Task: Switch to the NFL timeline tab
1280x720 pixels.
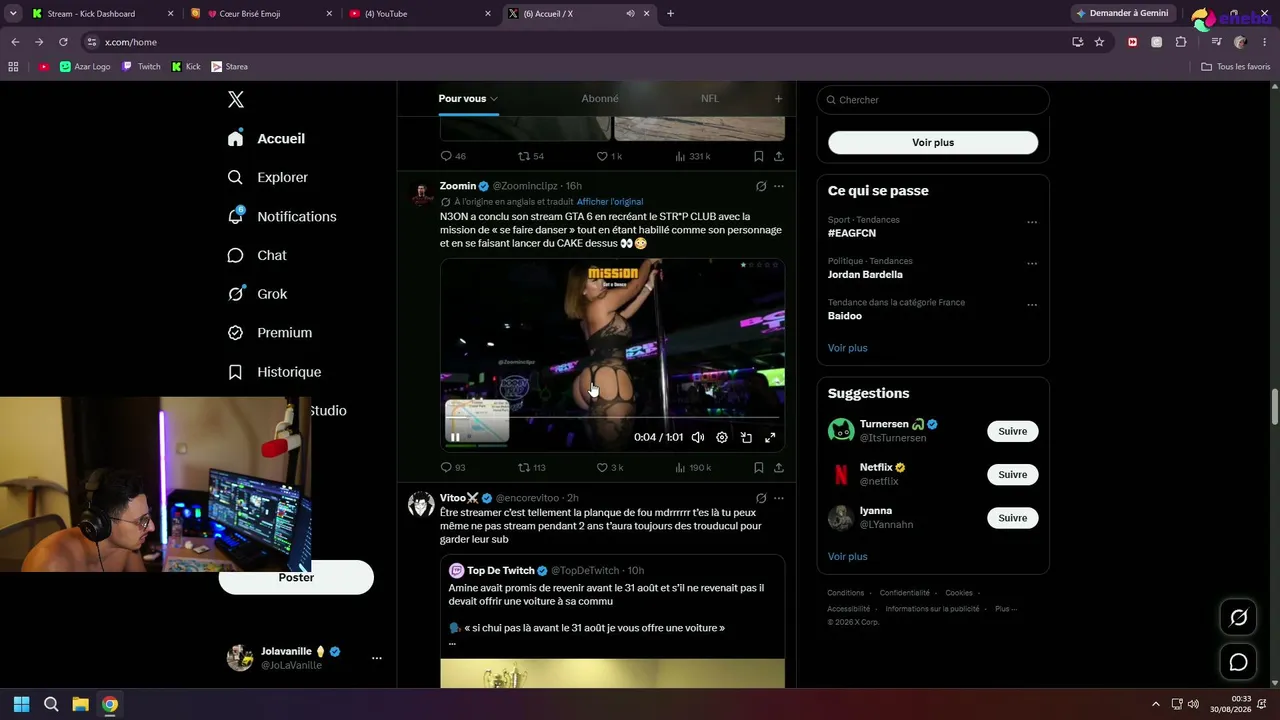Action: click(710, 99)
